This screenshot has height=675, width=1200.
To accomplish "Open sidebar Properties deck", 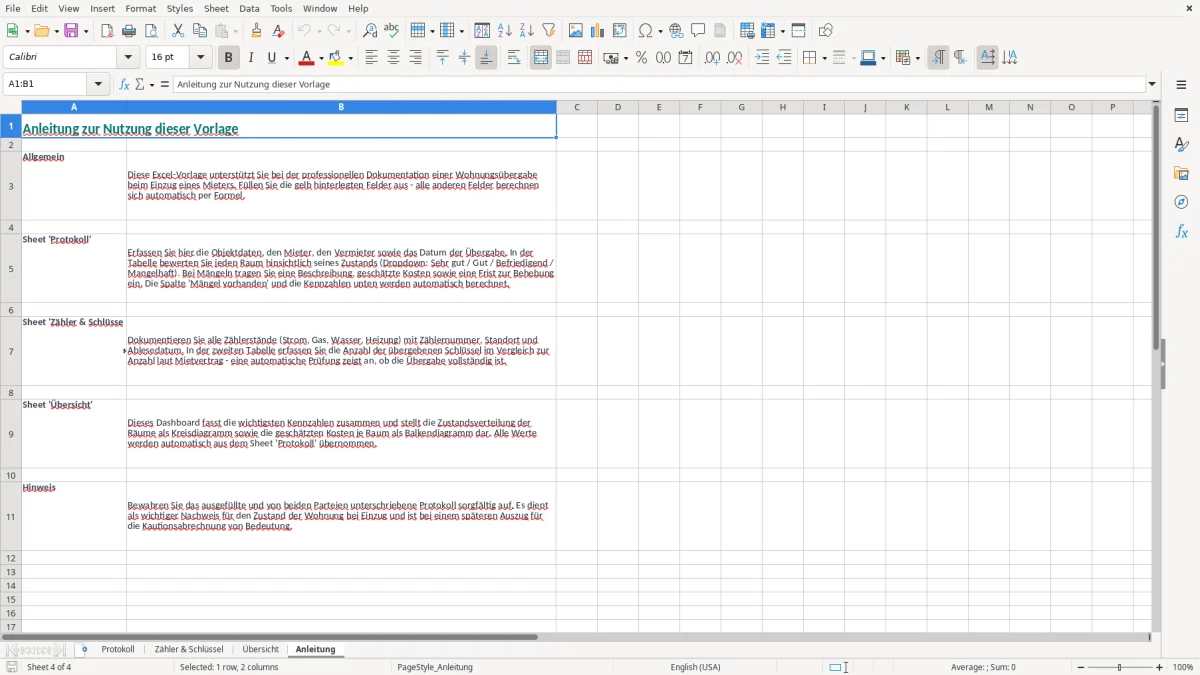I will 1181,116.
